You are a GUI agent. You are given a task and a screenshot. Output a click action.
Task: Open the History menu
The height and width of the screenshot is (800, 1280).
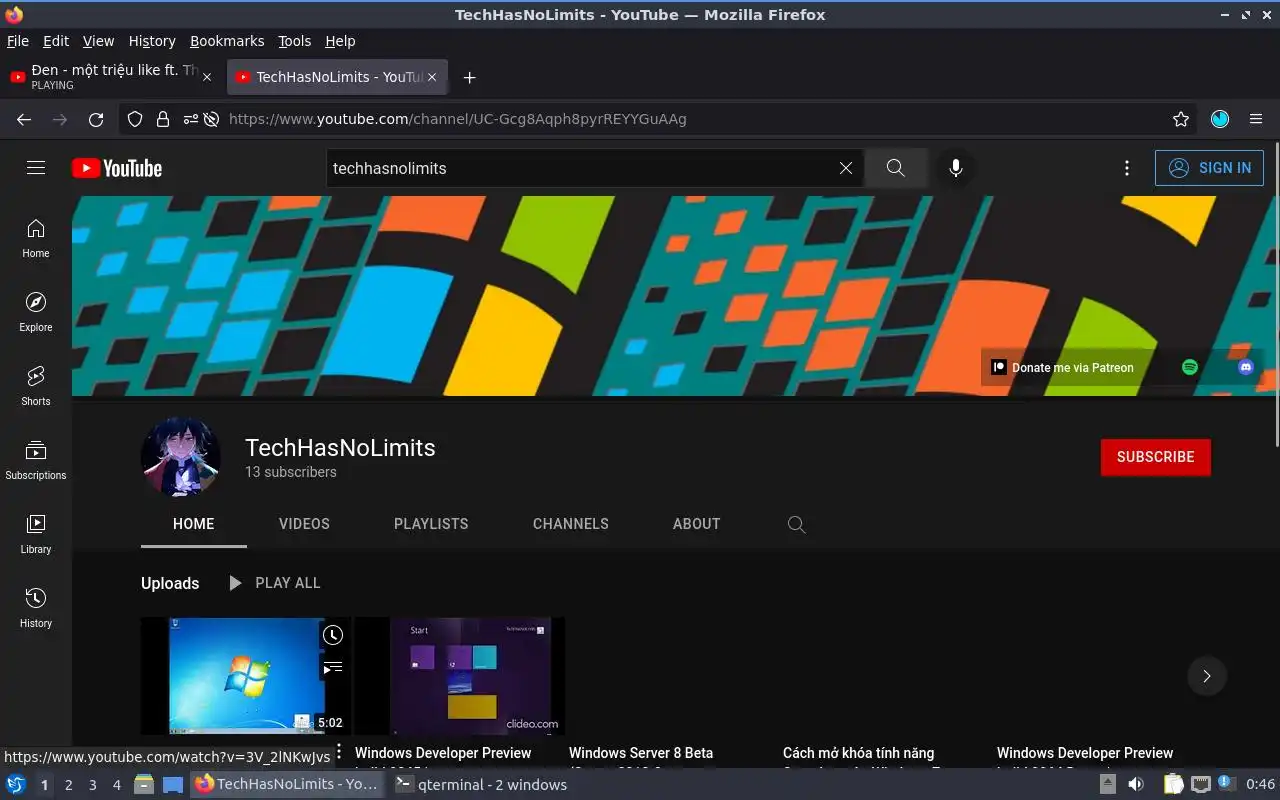152,41
